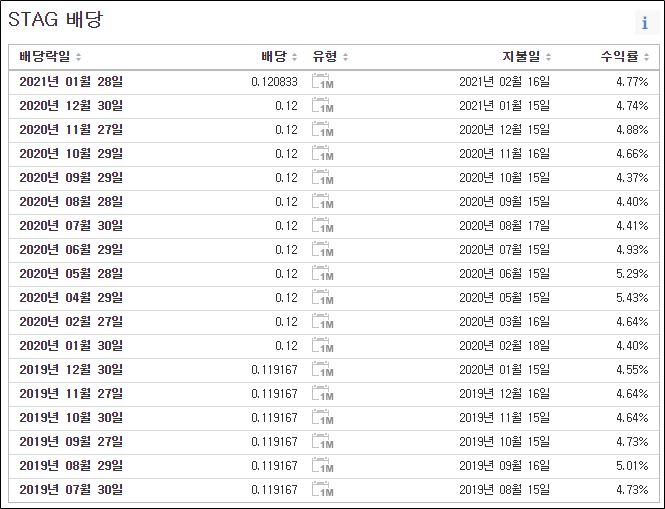The height and width of the screenshot is (509, 665).
Task: Click payment date 2021년 02월 16일
Action: [x=504, y=81]
